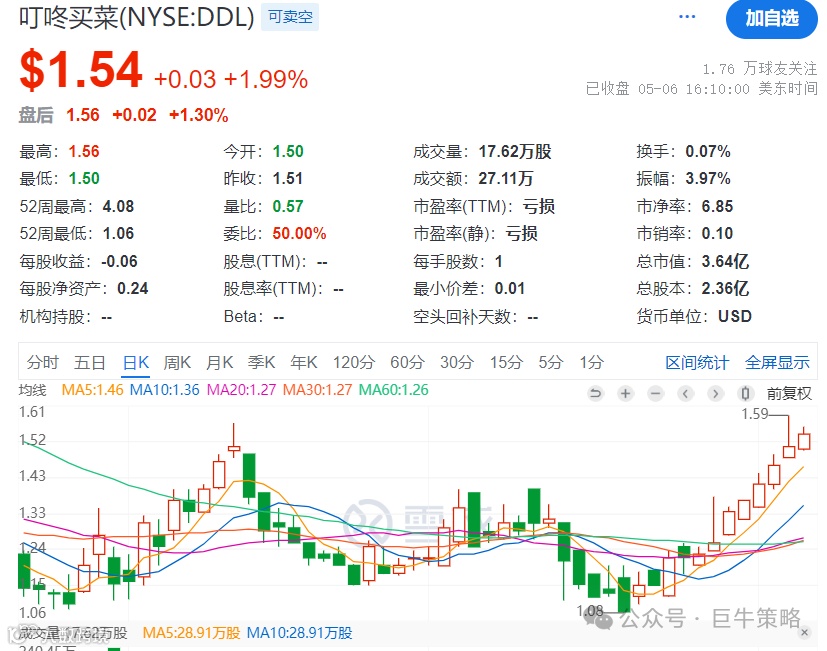Pan chart left with arrow icon
827x651 pixels.
[685, 394]
